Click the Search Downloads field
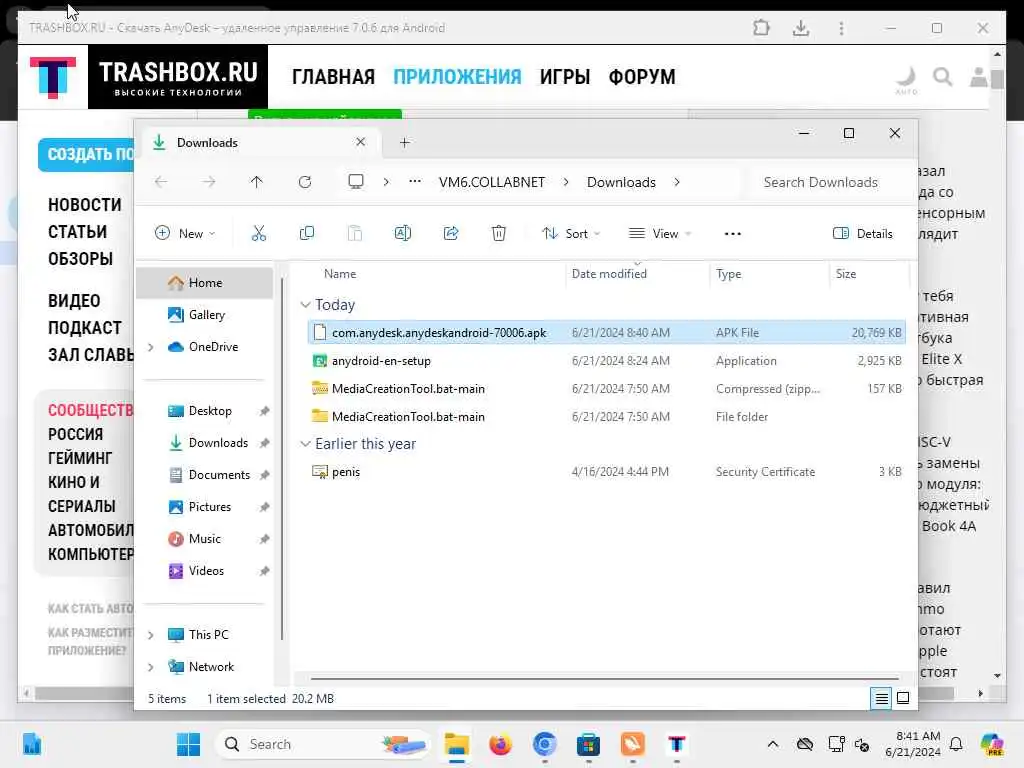This screenshot has height=768, width=1024. [x=828, y=182]
